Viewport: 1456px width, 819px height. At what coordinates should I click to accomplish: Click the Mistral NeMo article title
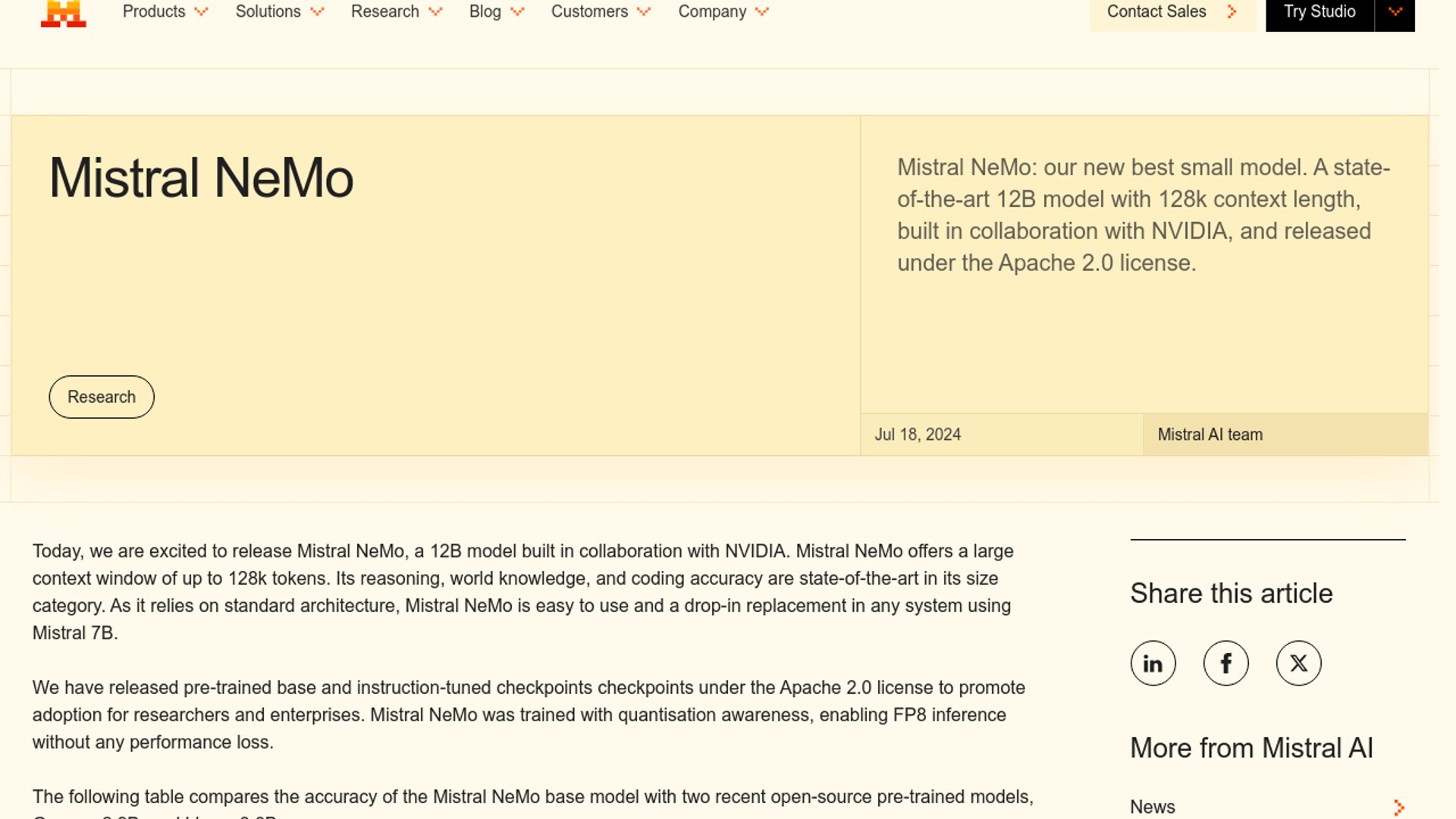tap(201, 178)
